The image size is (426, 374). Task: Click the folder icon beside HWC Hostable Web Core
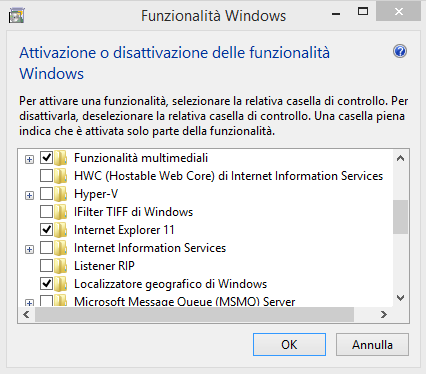coord(61,176)
